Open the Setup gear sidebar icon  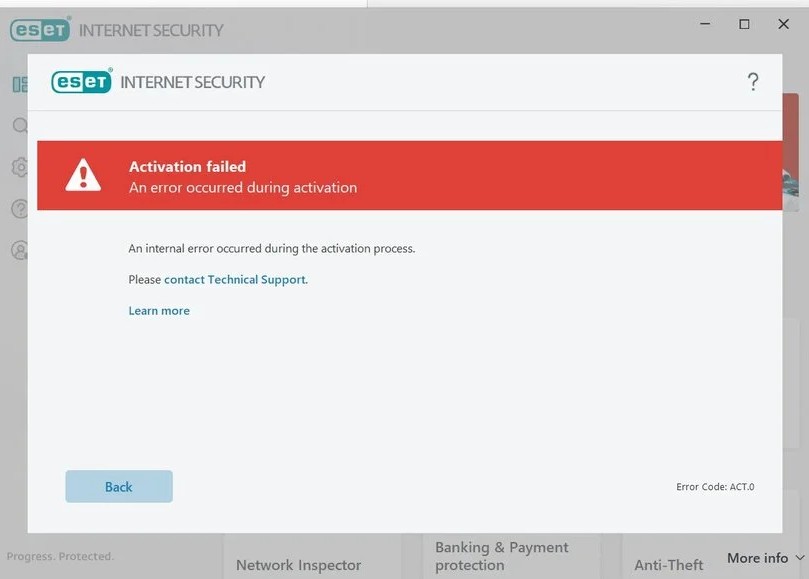point(20,167)
